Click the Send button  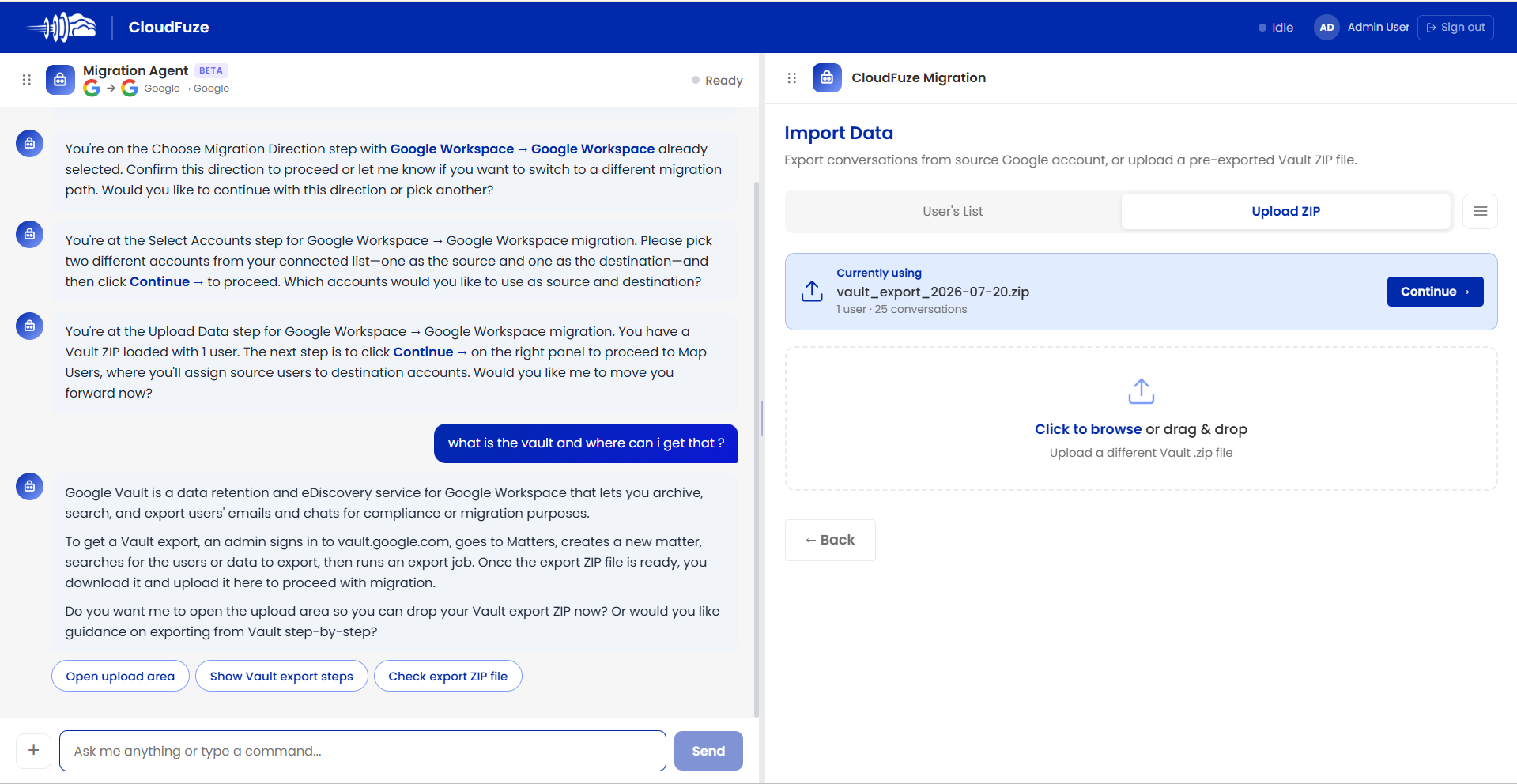[x=708, y=751]
